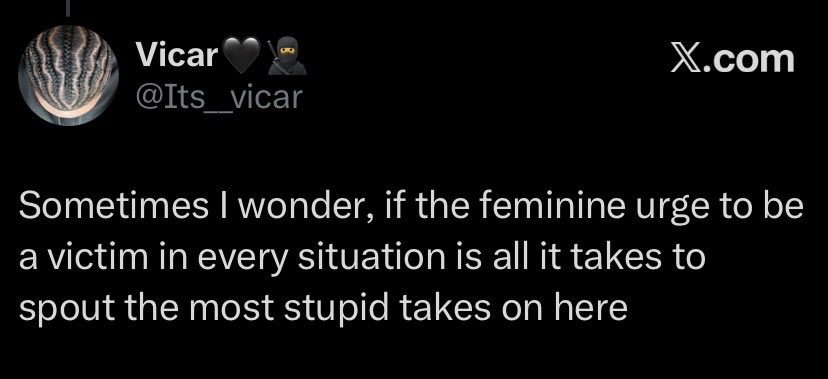Open the braided-hair profile avatar
The image size is (828, 379).
pyautogui.click(x=69, y=75)
